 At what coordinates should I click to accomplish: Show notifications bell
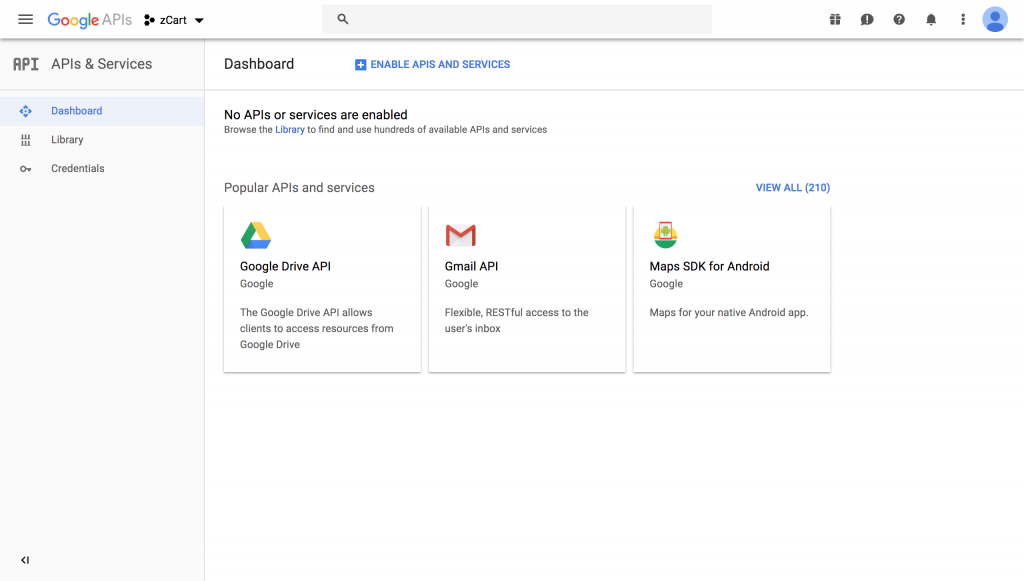[931, 20]
